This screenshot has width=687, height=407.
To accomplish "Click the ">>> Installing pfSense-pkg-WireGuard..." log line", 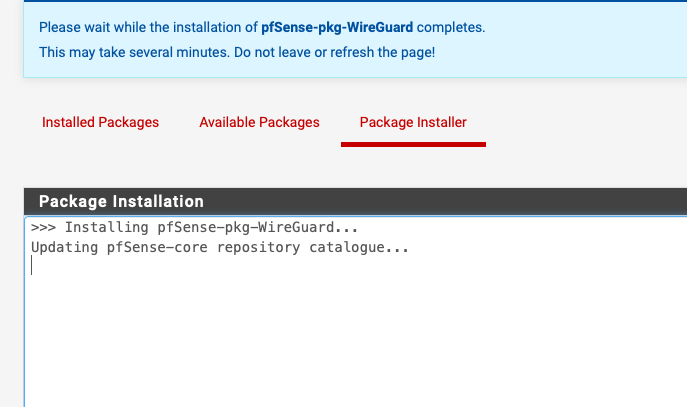I will tap(194, 228).
